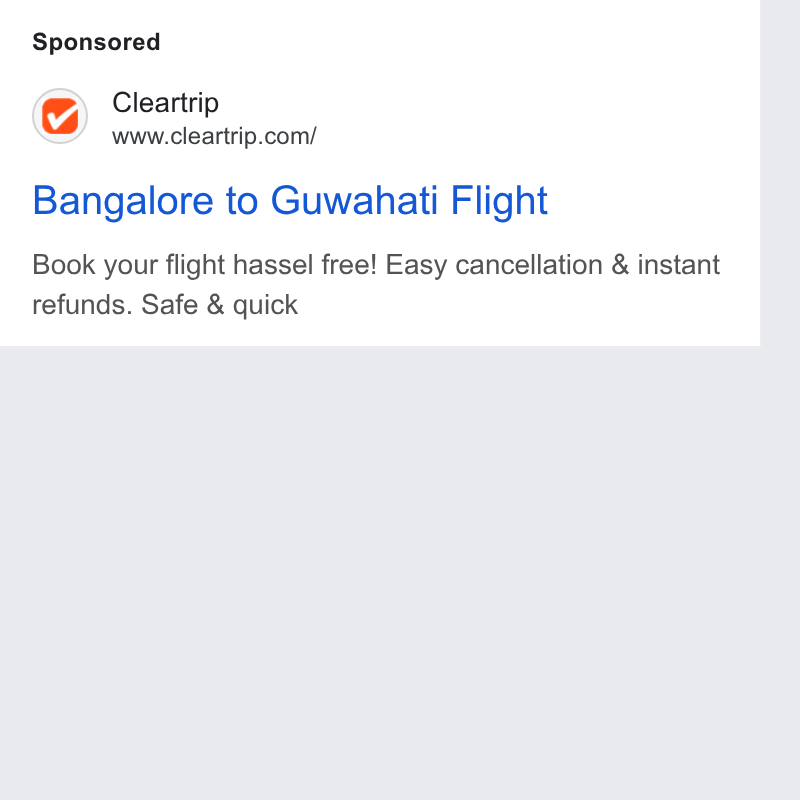Image resolution: width=800 pixels, height=800 pixels.
Task: Click the word to in the headline
Action: pyautogui.click(x=242, y=202)
